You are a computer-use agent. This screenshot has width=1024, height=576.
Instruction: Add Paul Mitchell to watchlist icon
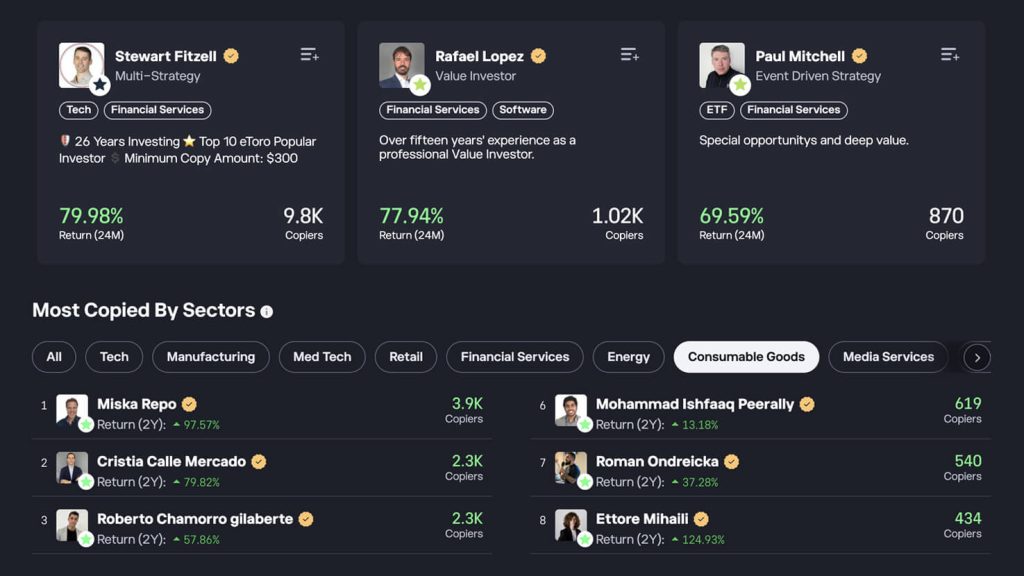pyautogui.click(x=950, y=55)
